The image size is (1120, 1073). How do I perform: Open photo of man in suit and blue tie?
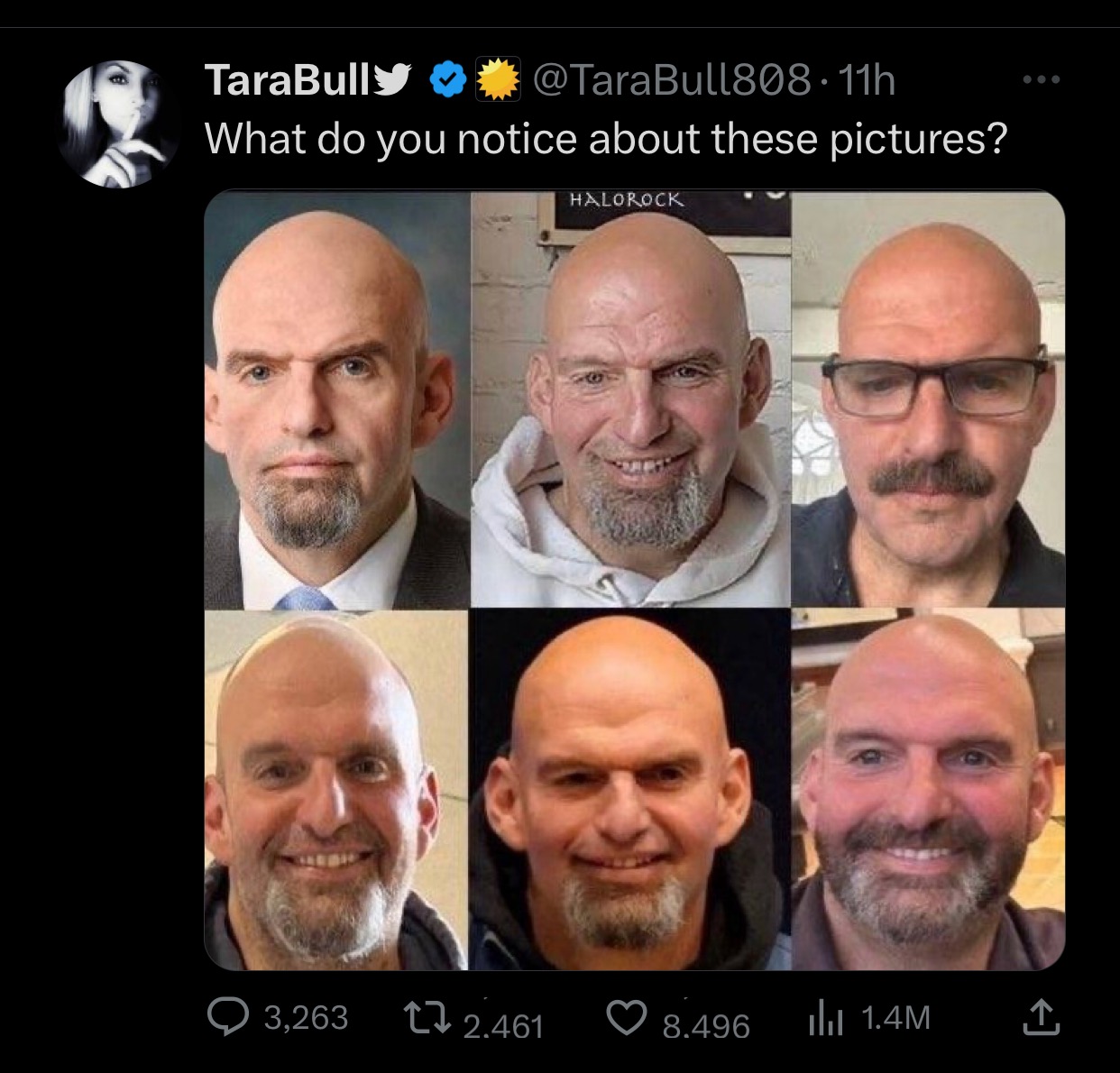tap(336, 399)
